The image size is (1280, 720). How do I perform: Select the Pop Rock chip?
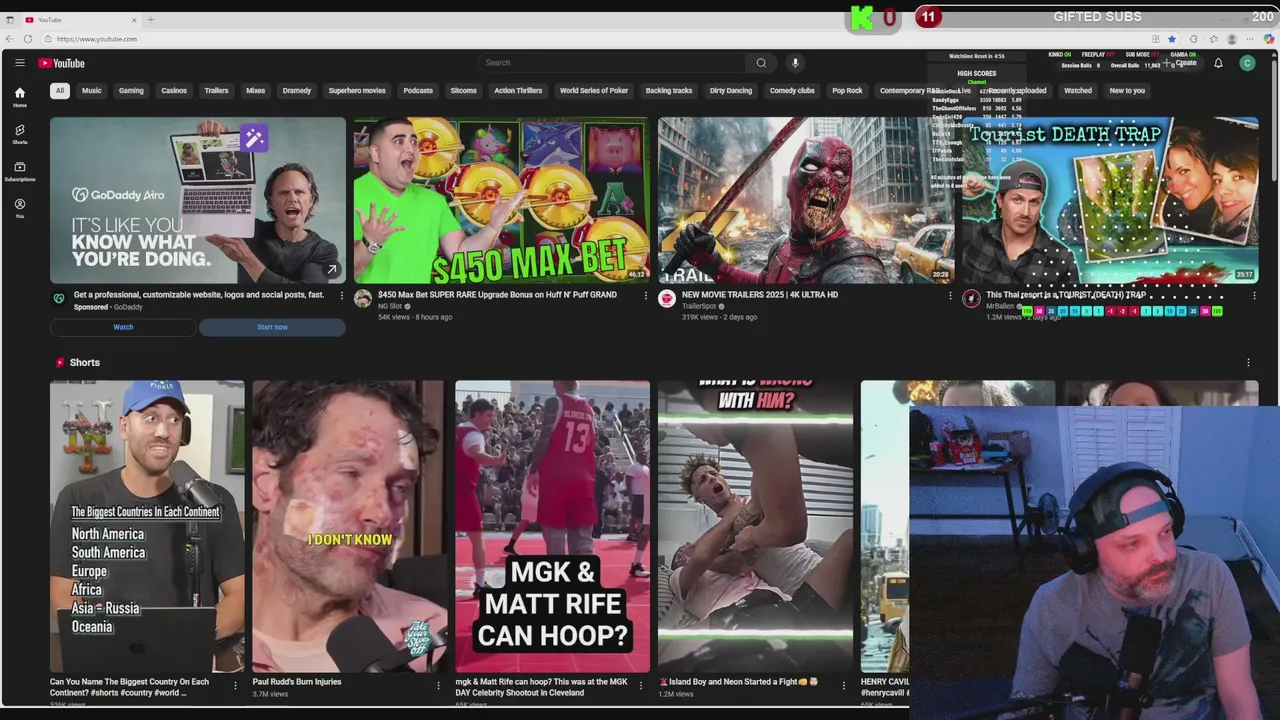847,91
